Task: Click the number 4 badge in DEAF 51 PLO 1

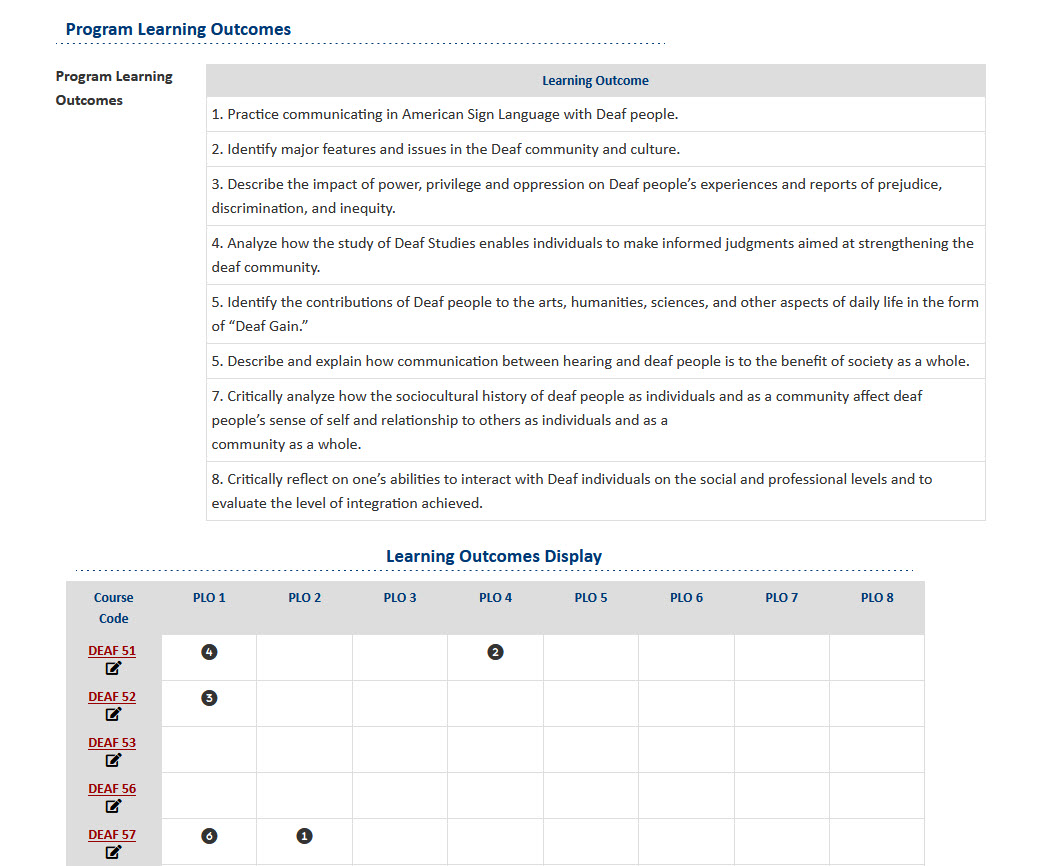Action: pyautogui.click(x=209, y=652)
